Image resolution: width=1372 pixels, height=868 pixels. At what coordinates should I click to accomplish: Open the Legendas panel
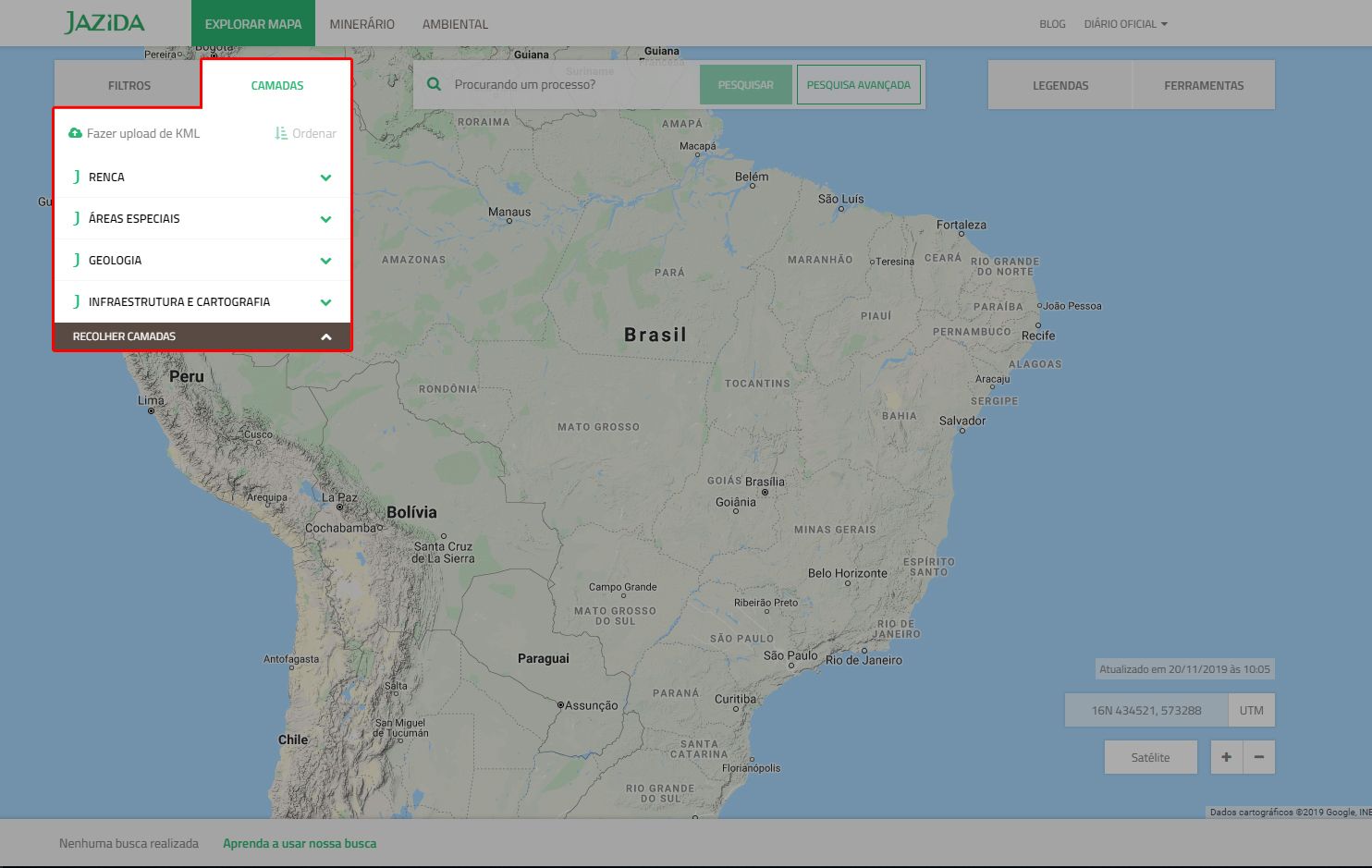(x=1060, y=85)
